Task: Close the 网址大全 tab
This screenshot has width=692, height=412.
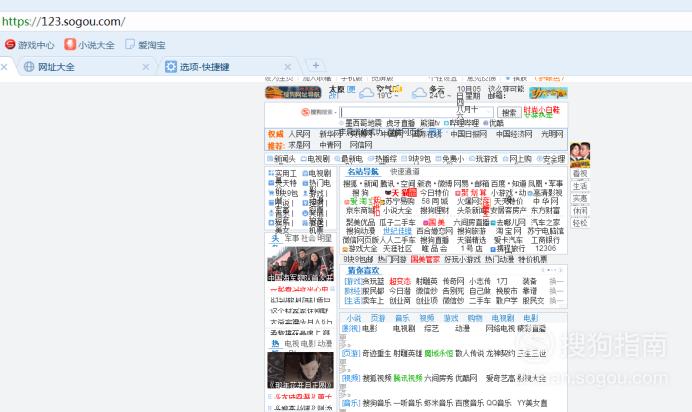Action: pyautogui.click(x=146, y=67)
